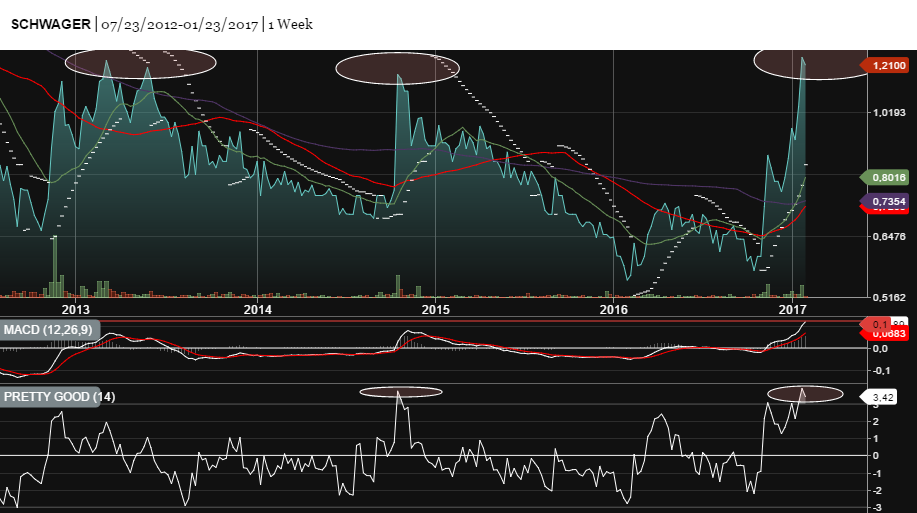Click the 2017 year label on time axis
The image size is (917, 513).
(x=792, y=308)
